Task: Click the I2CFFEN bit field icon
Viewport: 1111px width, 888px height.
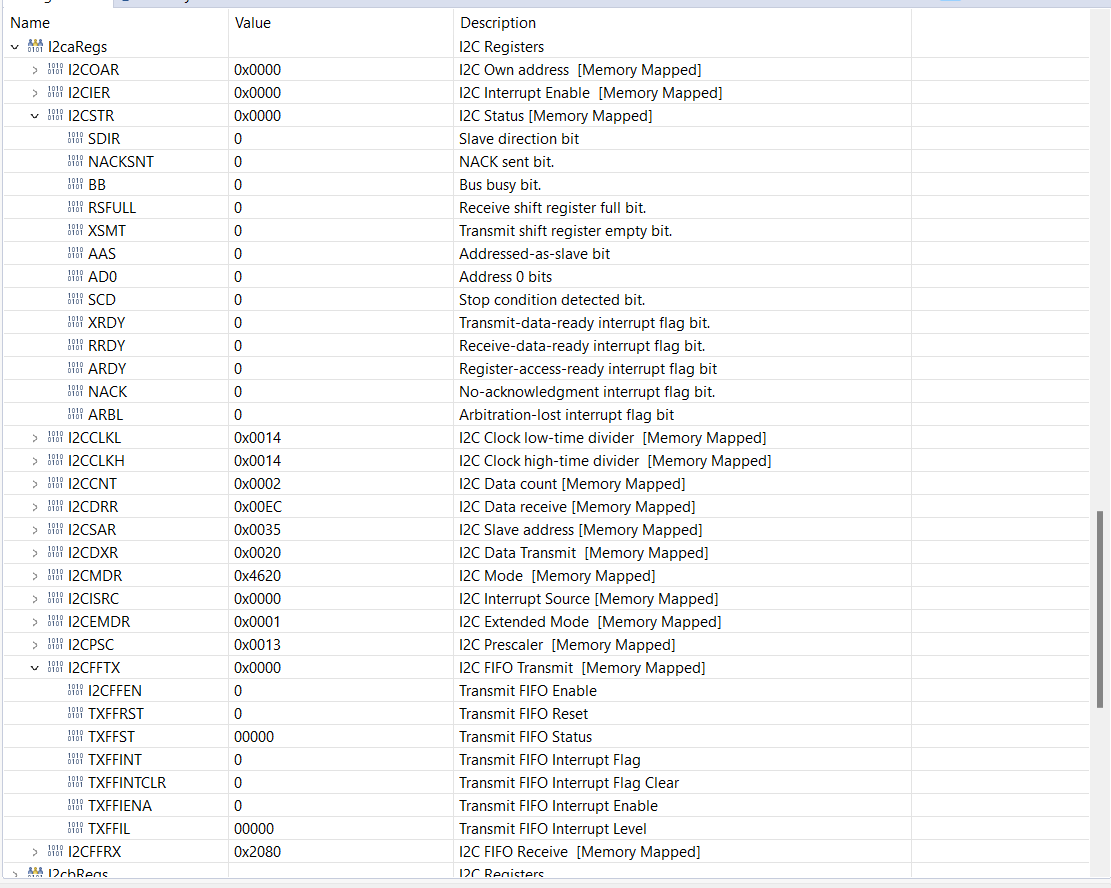Action: [x=75, y=690]
